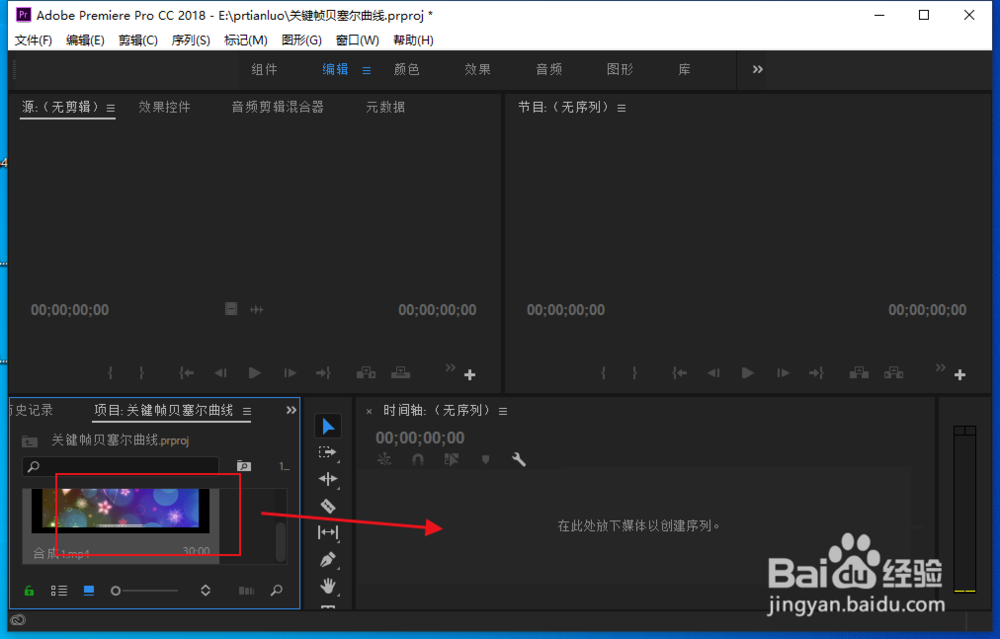
Task: Click the Overwrite button in Source monitor
Action: click(401, 373)
